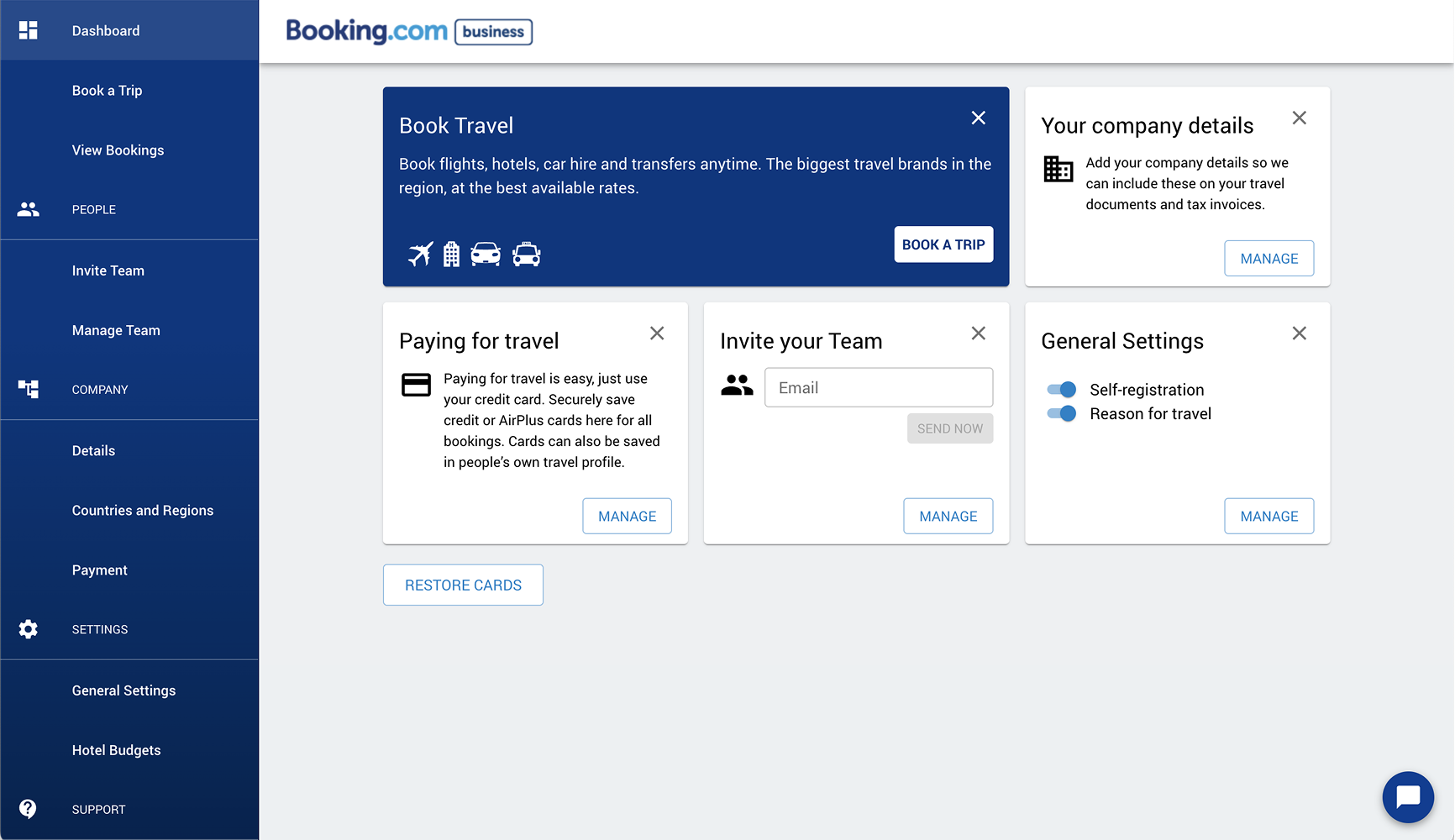Click the RESTORE CARDS button
1455x840 pixels.
pyautogui.click(x=463, y=585)
